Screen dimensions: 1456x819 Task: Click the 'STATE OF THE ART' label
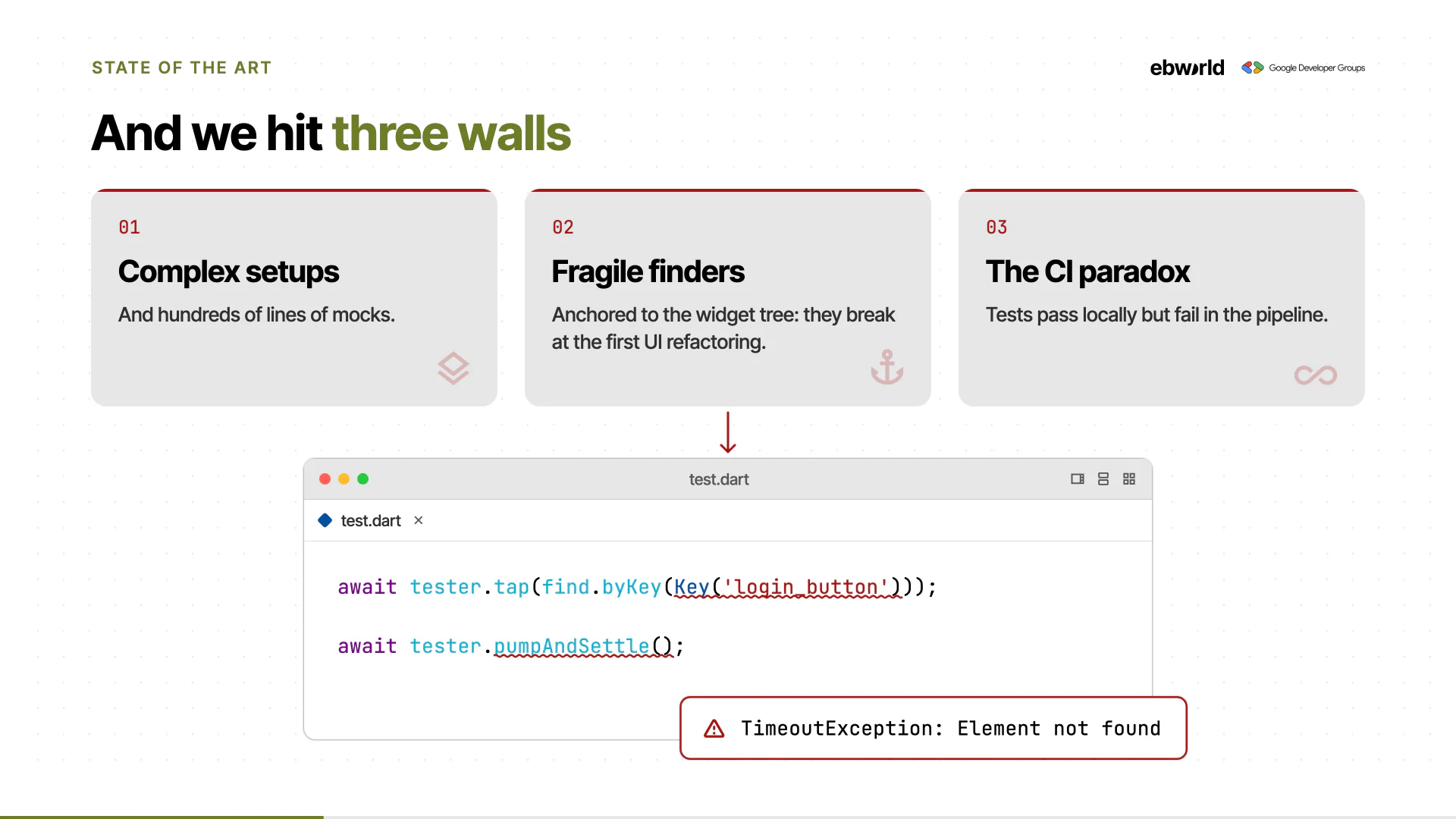[182, 67]
